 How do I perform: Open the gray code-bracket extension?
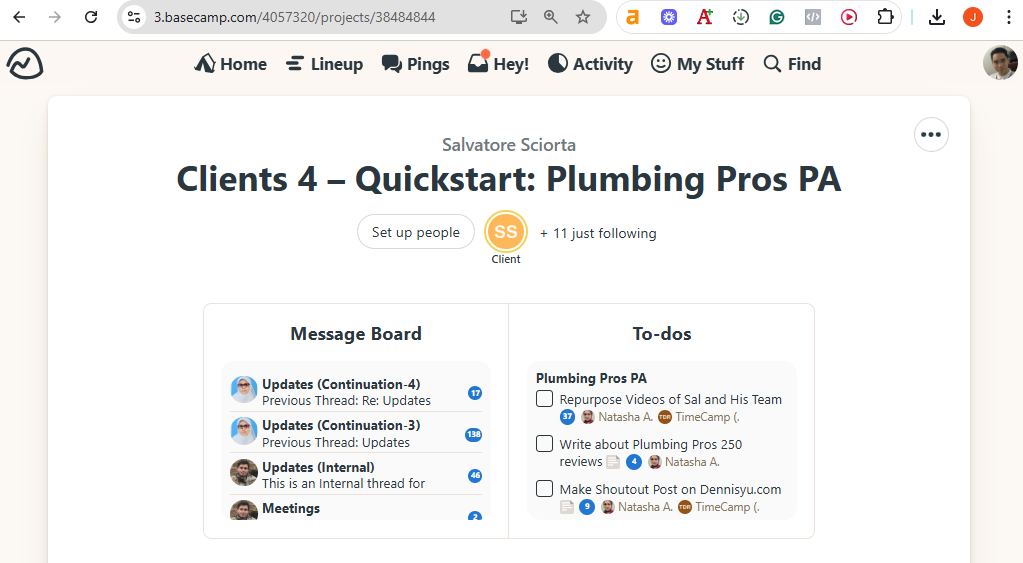pyautogui.click(x=813, y=17)
